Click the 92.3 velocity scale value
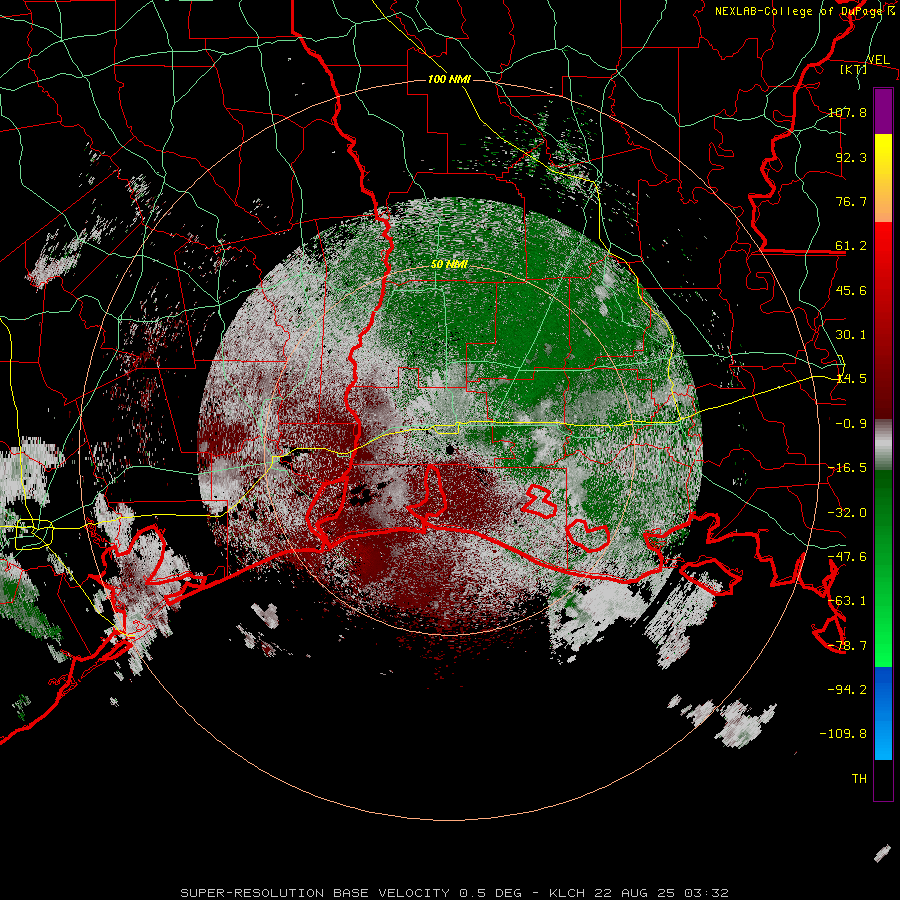Screen dimensions: 900x900 coord(851,157)
